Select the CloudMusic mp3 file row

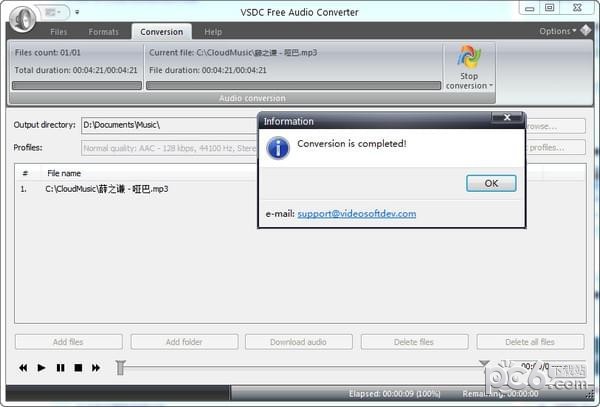click(136, 189)
